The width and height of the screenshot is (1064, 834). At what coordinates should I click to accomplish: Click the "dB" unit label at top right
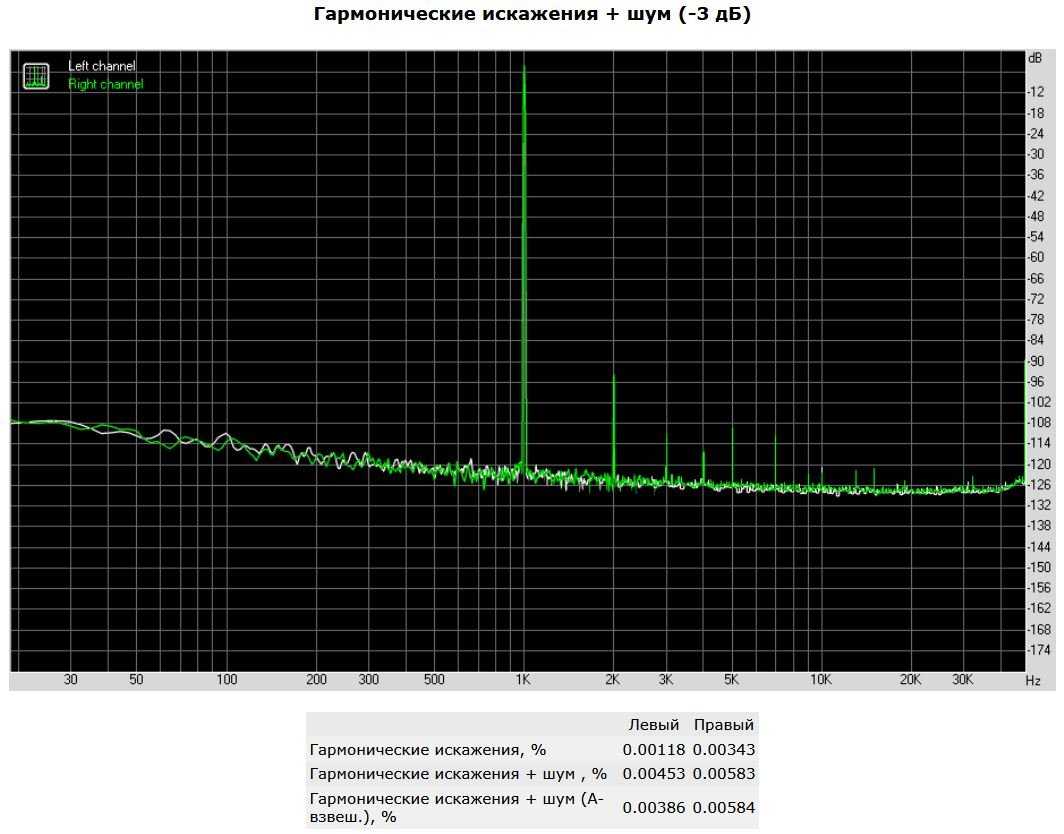click(1034, 59)
